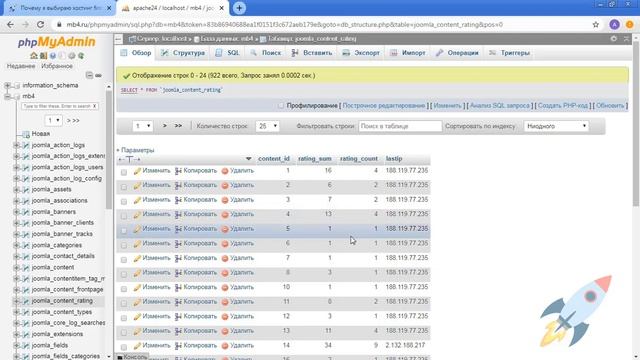Tick the checkbox for content_id 6 row

tap(124, 245)
